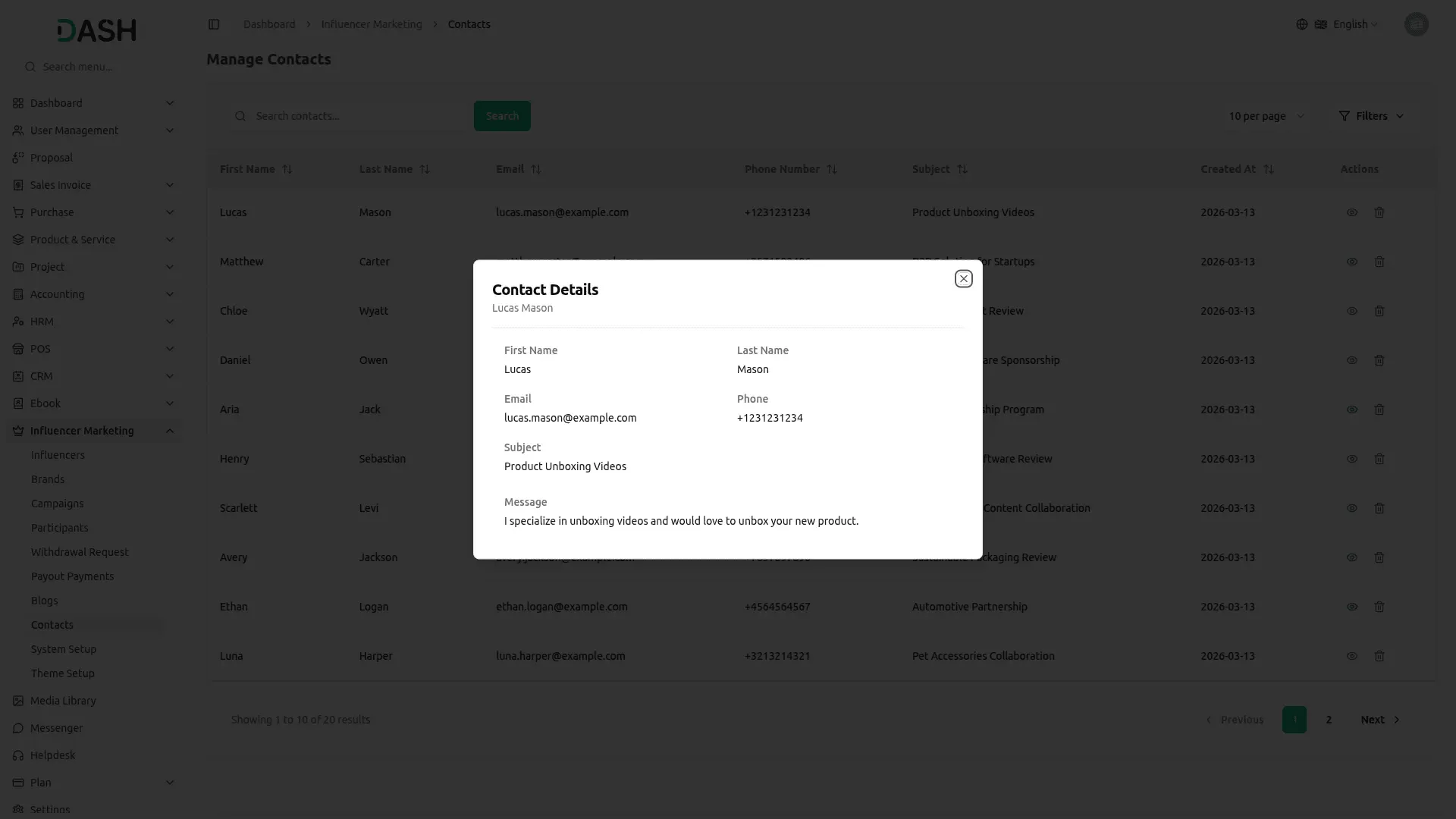View Luna Harper contact details
Image resolution: width=1456 pixels, height=819 pixels.
point(1352,656)
